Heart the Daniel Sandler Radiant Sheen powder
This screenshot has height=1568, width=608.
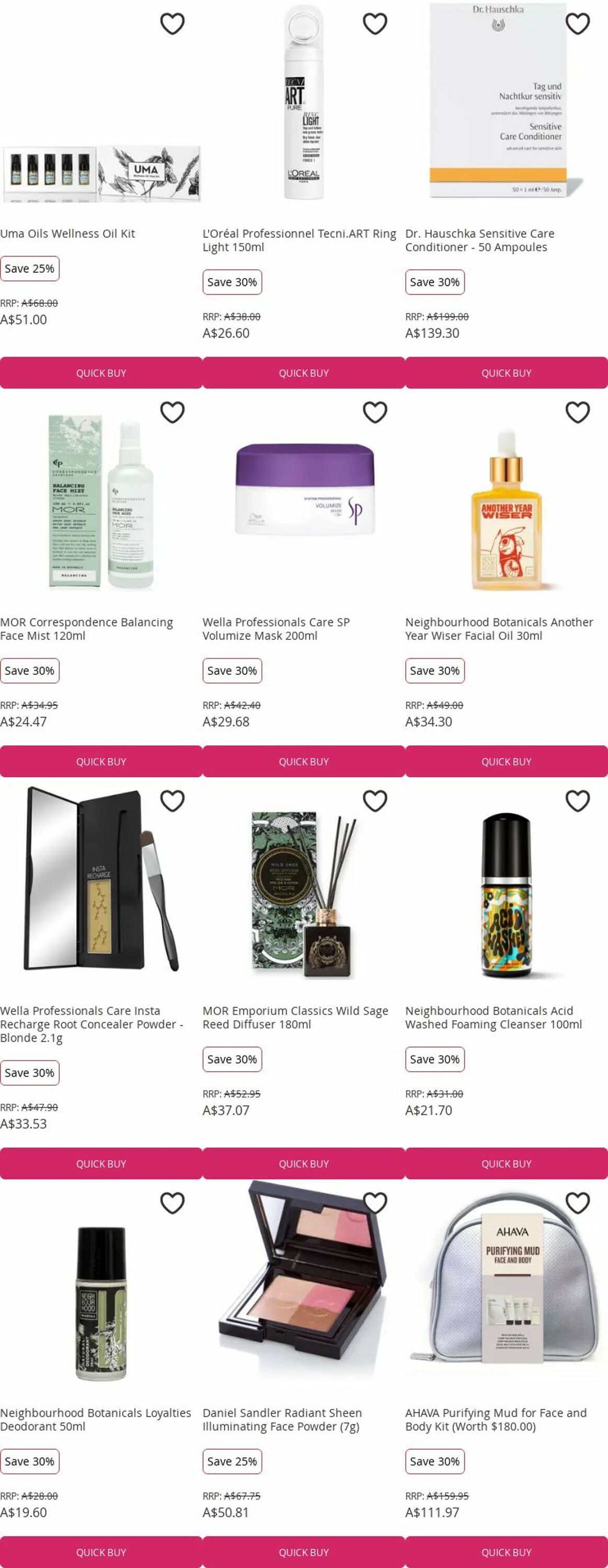[x=375, y=1203]
